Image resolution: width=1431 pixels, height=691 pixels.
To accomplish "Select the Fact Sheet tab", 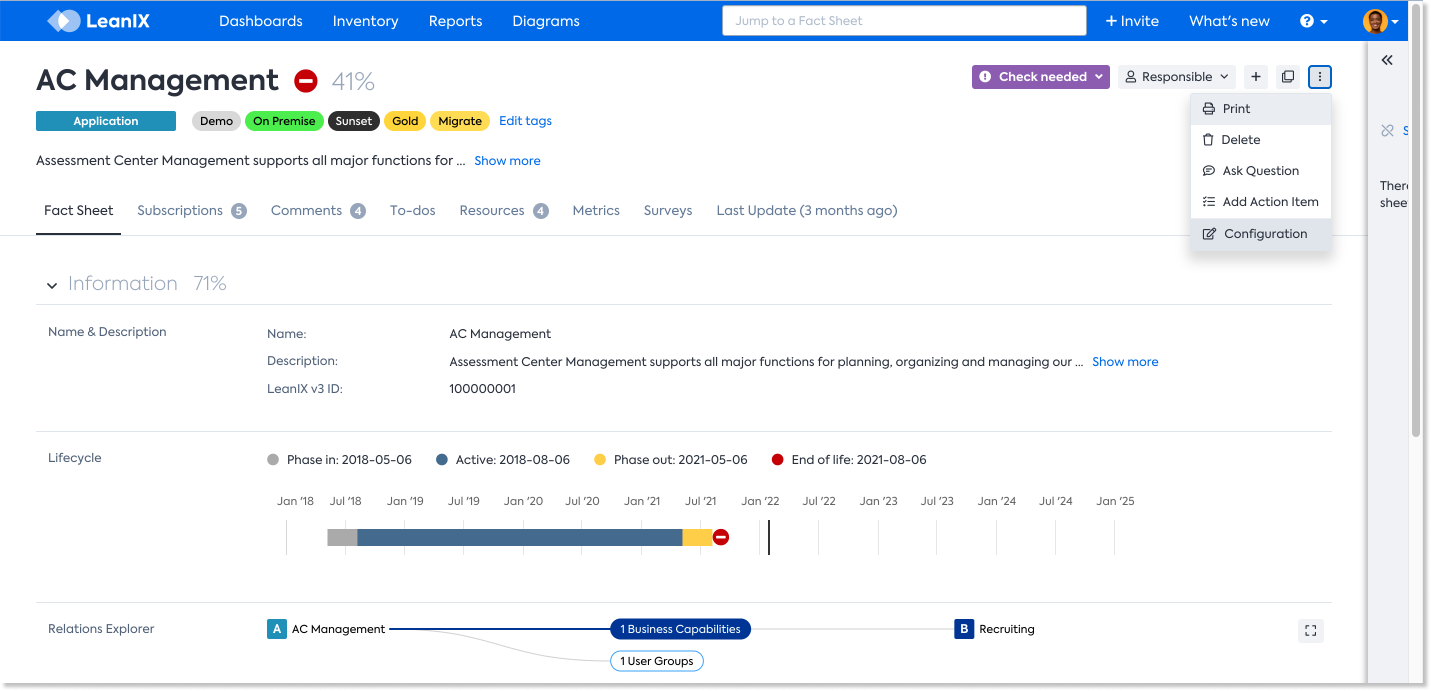I will [x=78, y=211].
